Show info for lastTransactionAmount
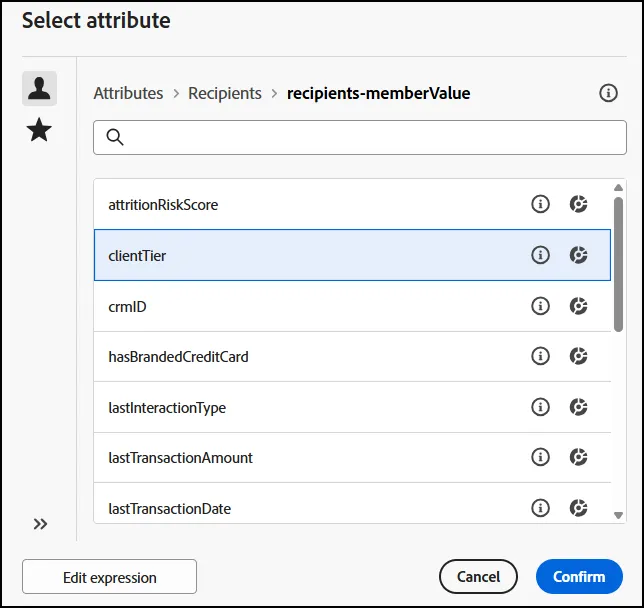 pos(540,457)
